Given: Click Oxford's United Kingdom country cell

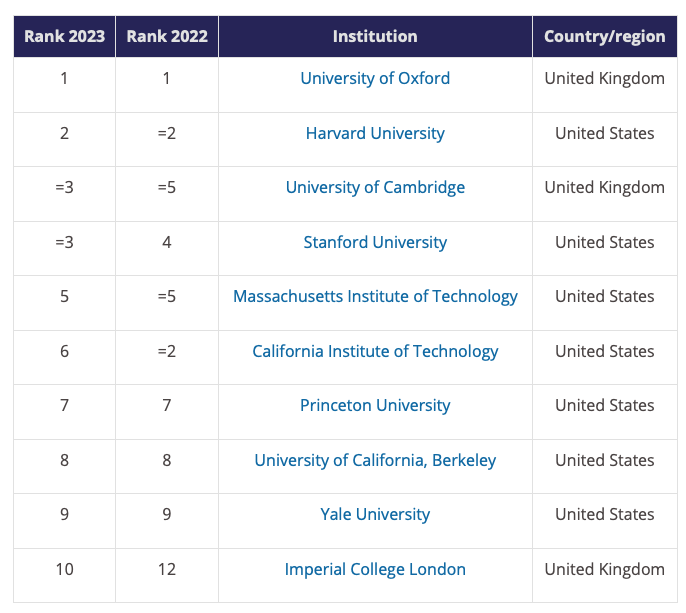Looking at the screenshot, I should click(x=604, y=78).
